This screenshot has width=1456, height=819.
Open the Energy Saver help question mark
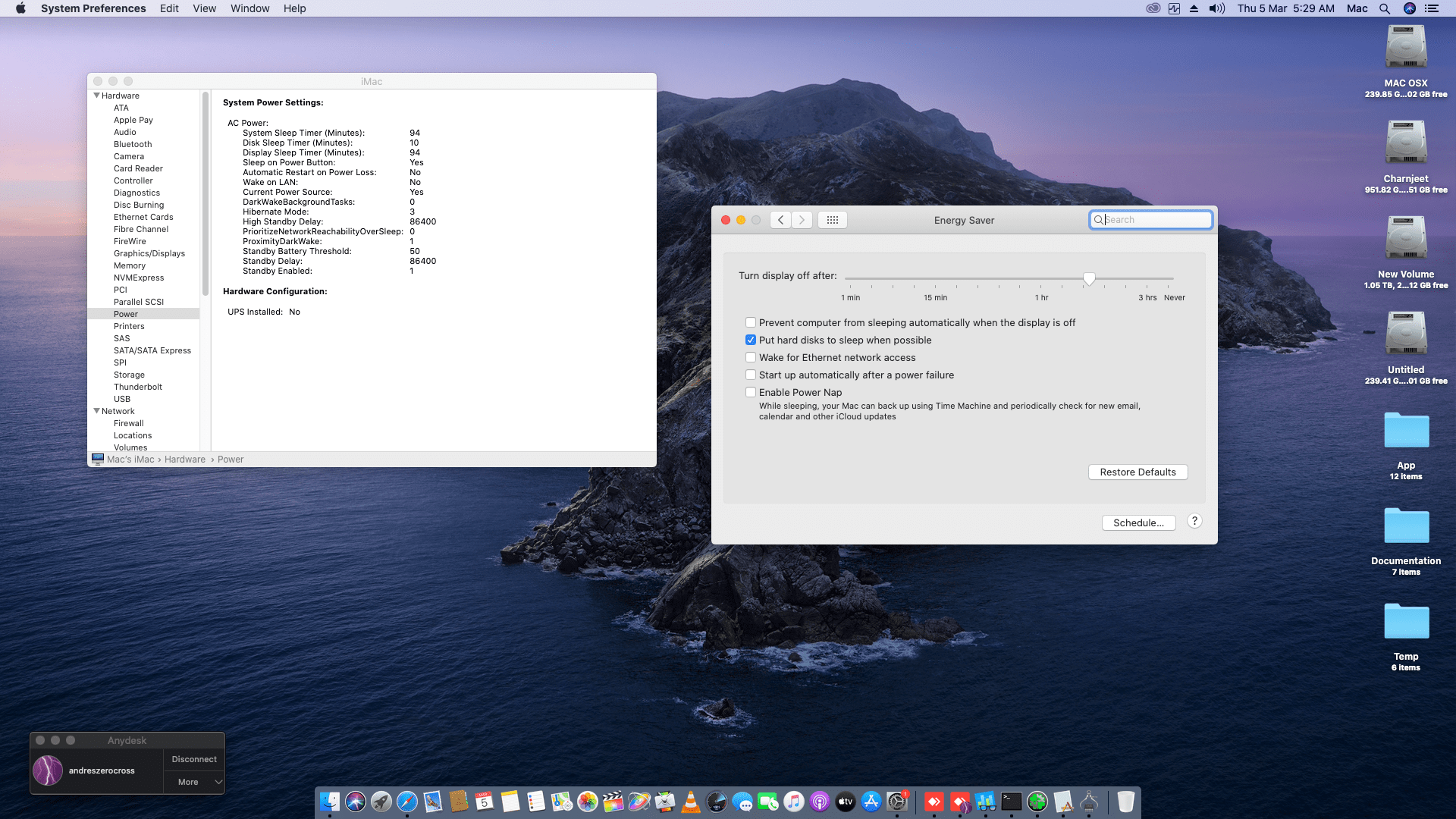pyautogui.click(x=1194, y=521)
